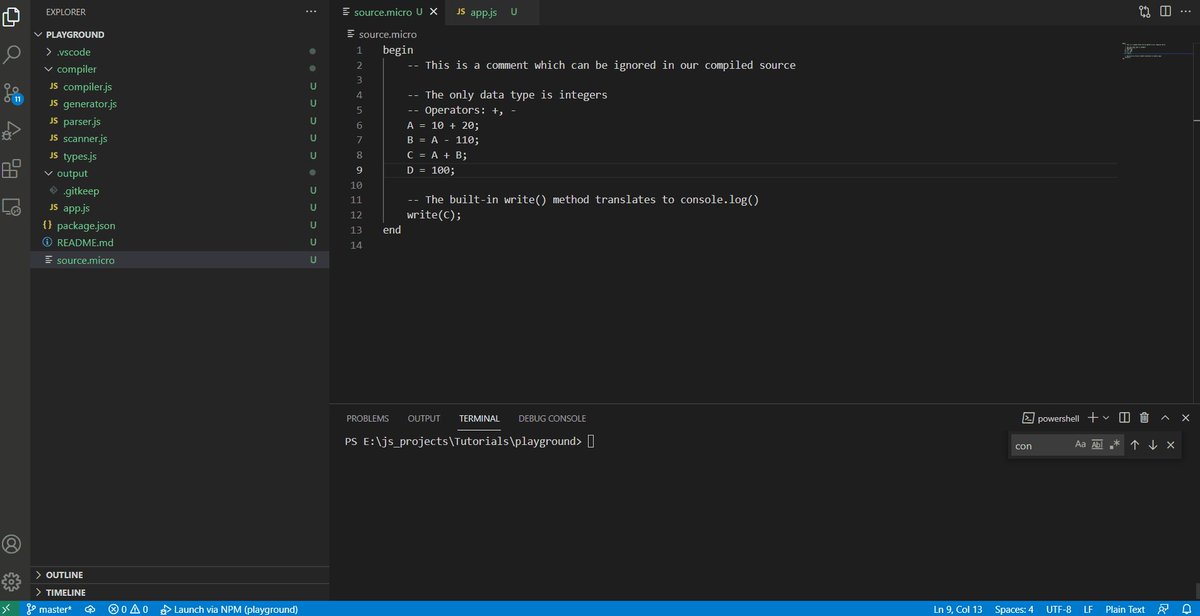1200x616 pixels.
Task: Toggle match case in terminal find
Action: tap(1080, 445)
